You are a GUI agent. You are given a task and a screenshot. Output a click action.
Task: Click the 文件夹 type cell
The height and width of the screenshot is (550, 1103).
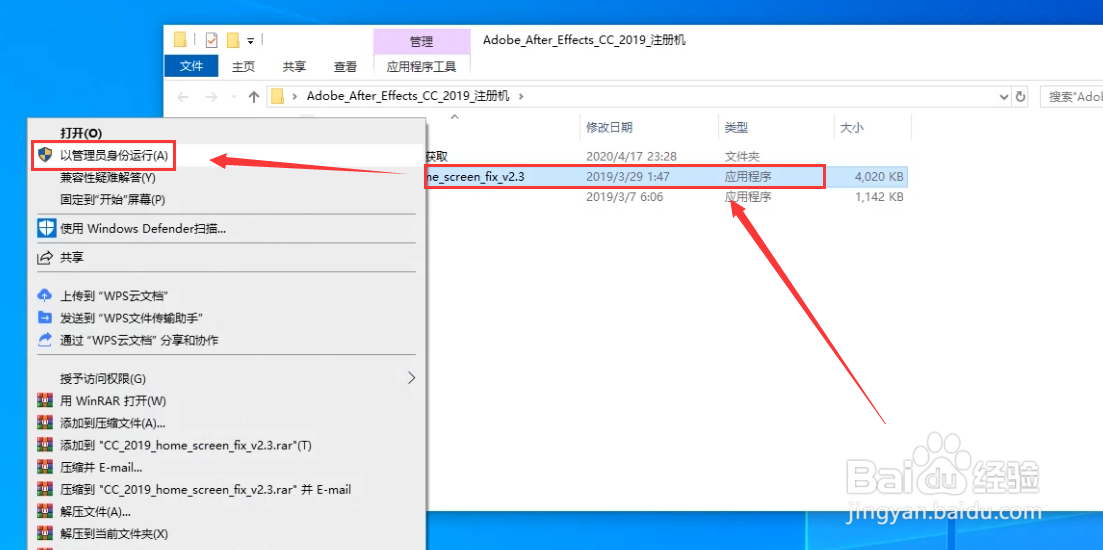click(742, 156)
